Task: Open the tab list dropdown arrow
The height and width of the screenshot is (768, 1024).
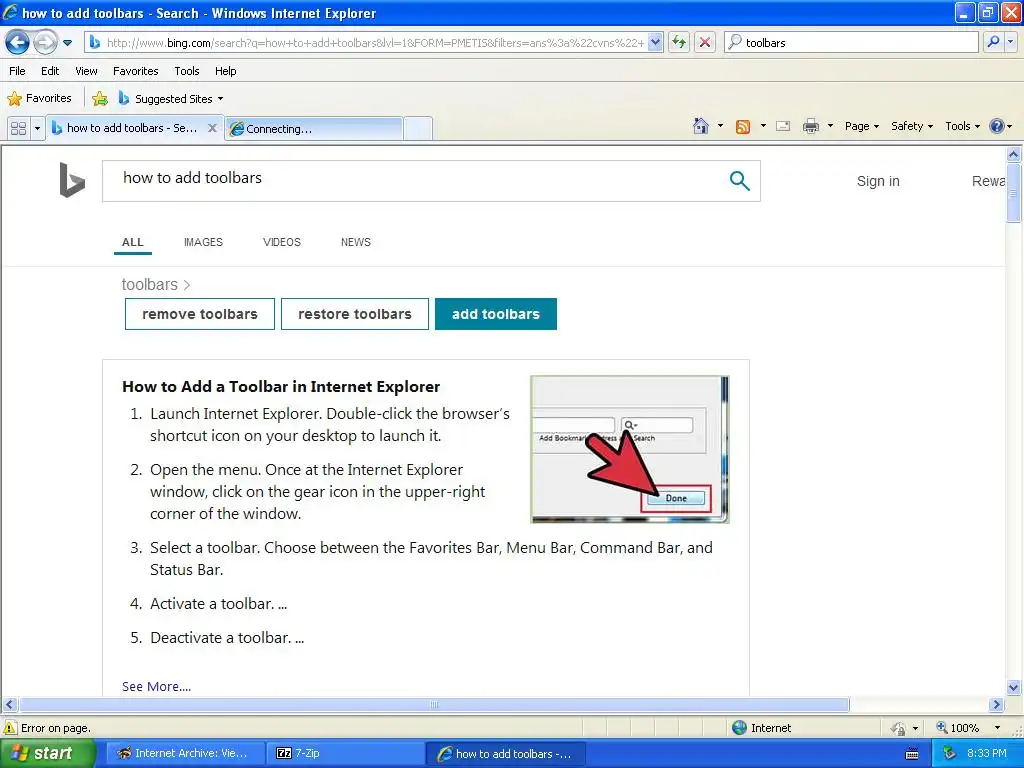Action: [37, 128]
